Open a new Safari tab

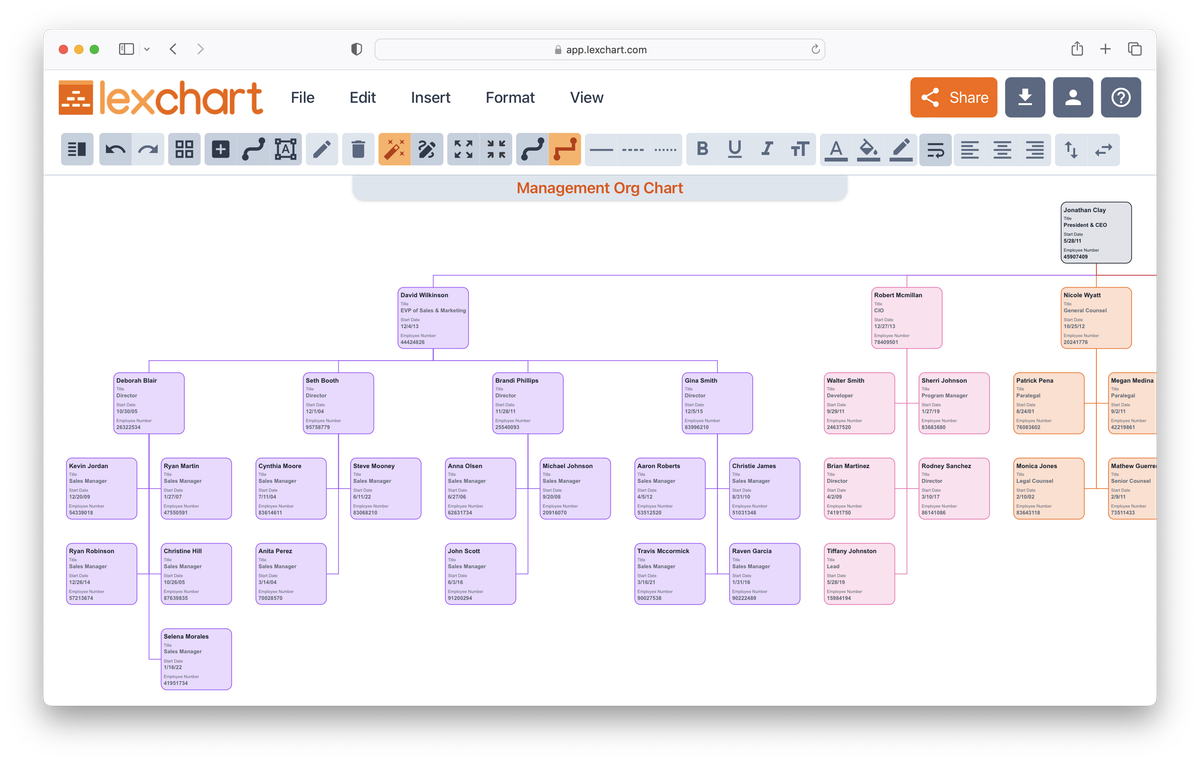pos(1105,49)
